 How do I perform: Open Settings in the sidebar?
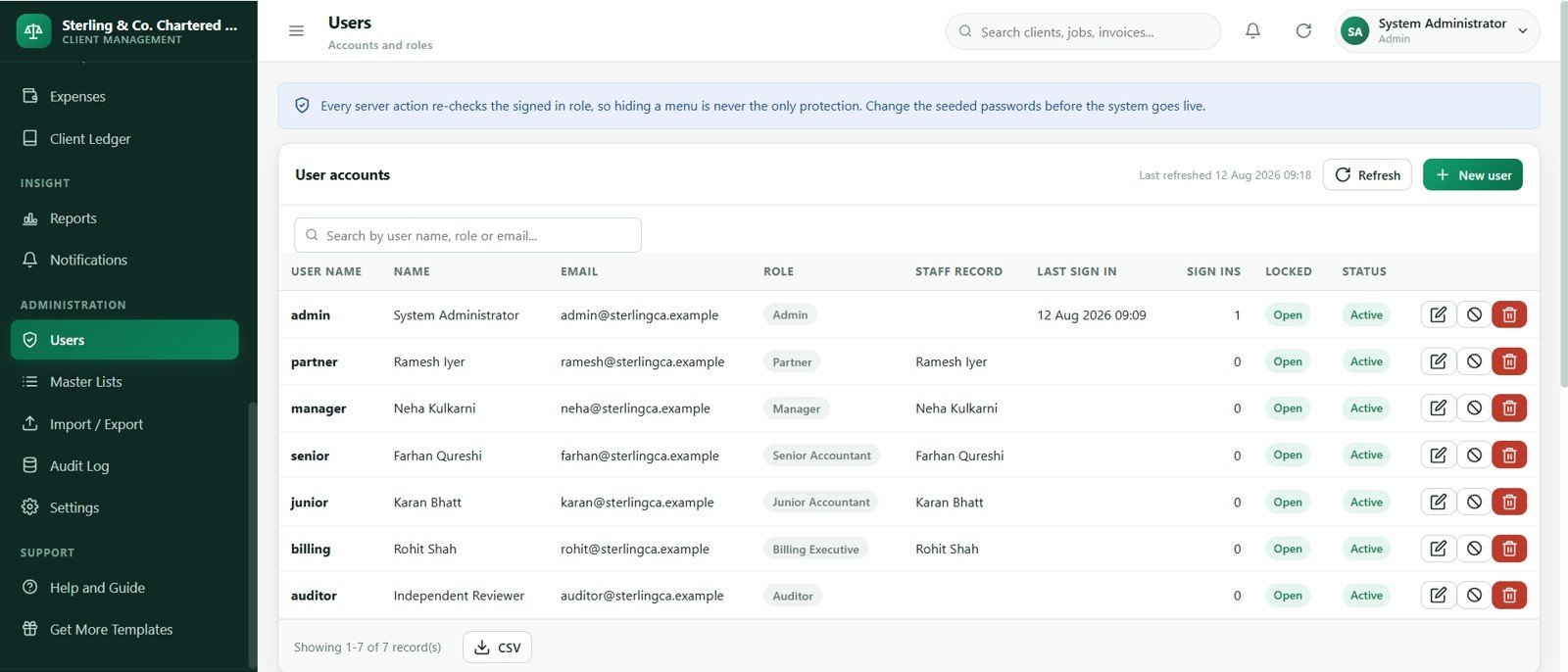124,507
